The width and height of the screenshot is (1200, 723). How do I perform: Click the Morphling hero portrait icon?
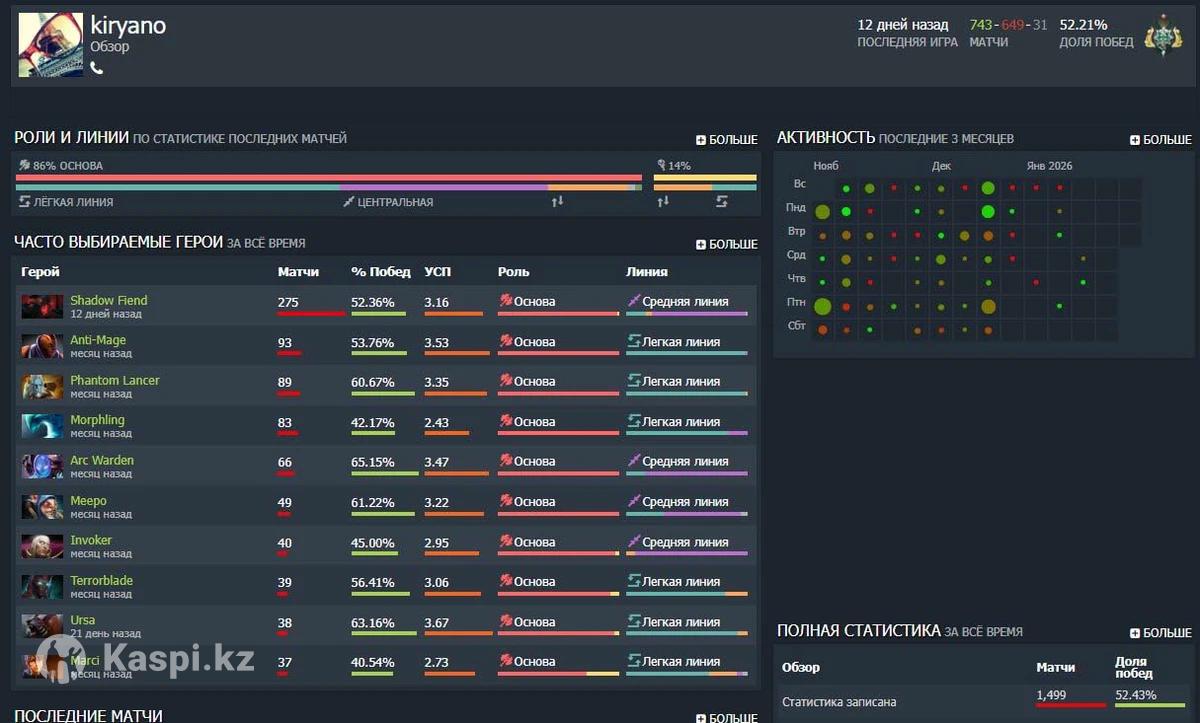click(42, 426)
